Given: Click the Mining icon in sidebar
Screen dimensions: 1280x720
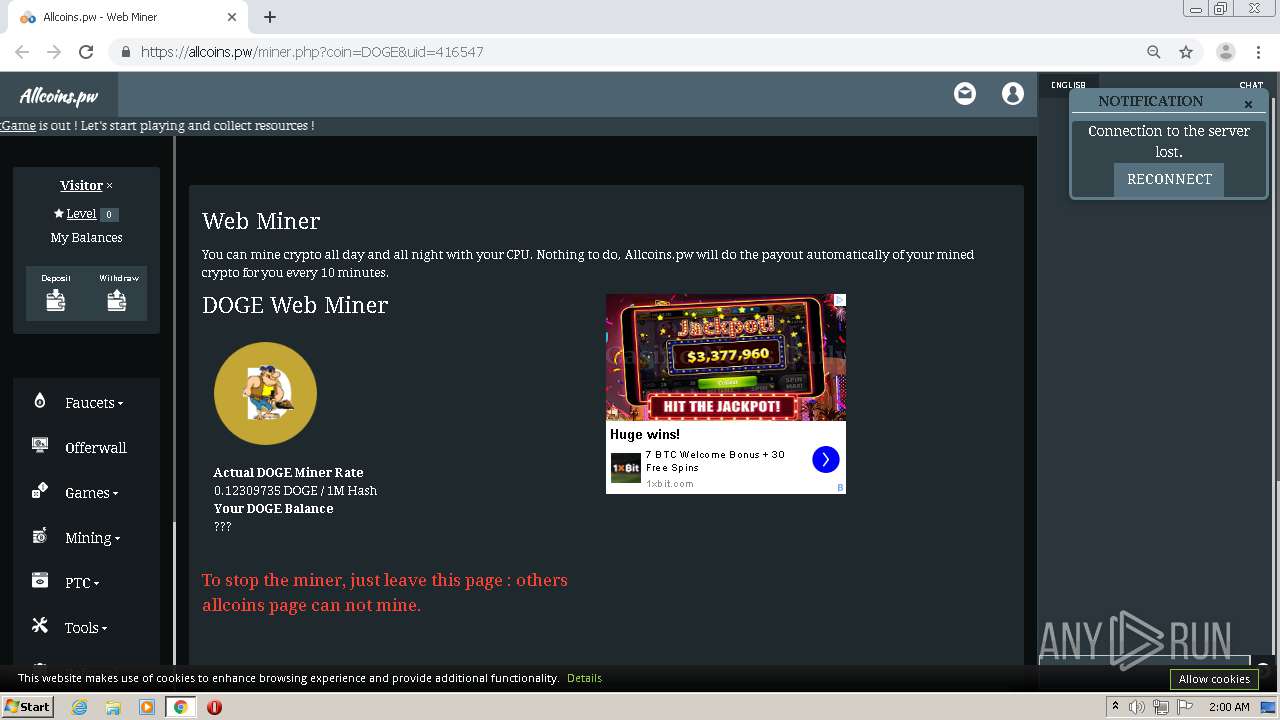Looking at the screenshot, I should click(x=40, y=536).
